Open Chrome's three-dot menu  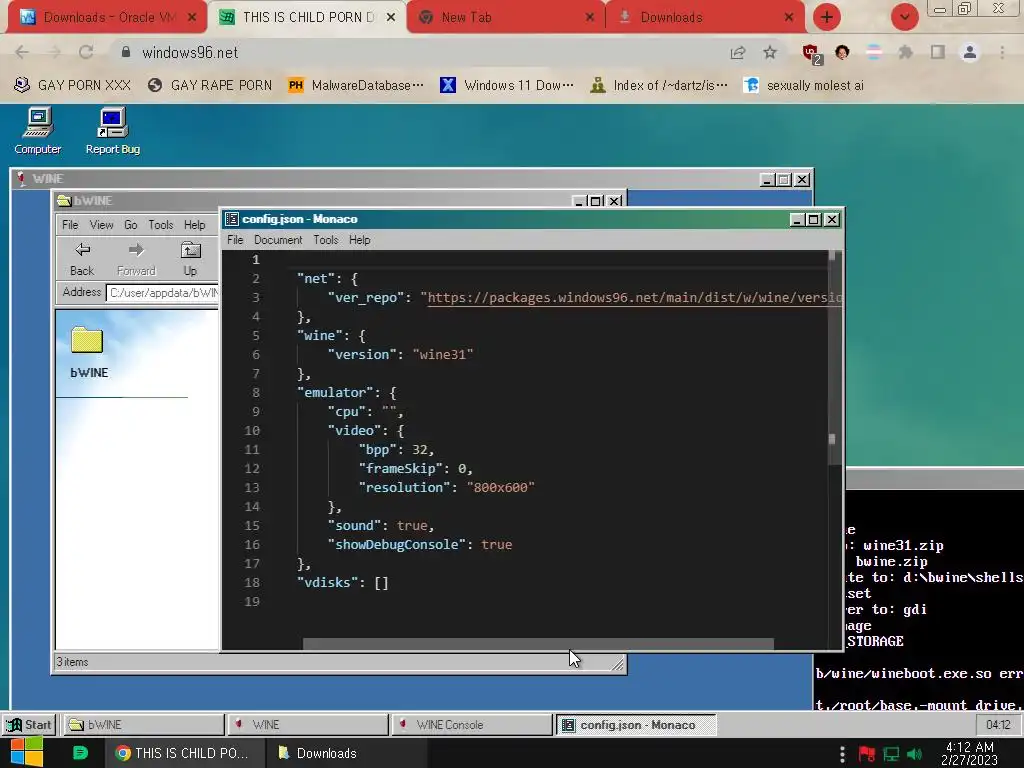click(x=1002, y=52)
